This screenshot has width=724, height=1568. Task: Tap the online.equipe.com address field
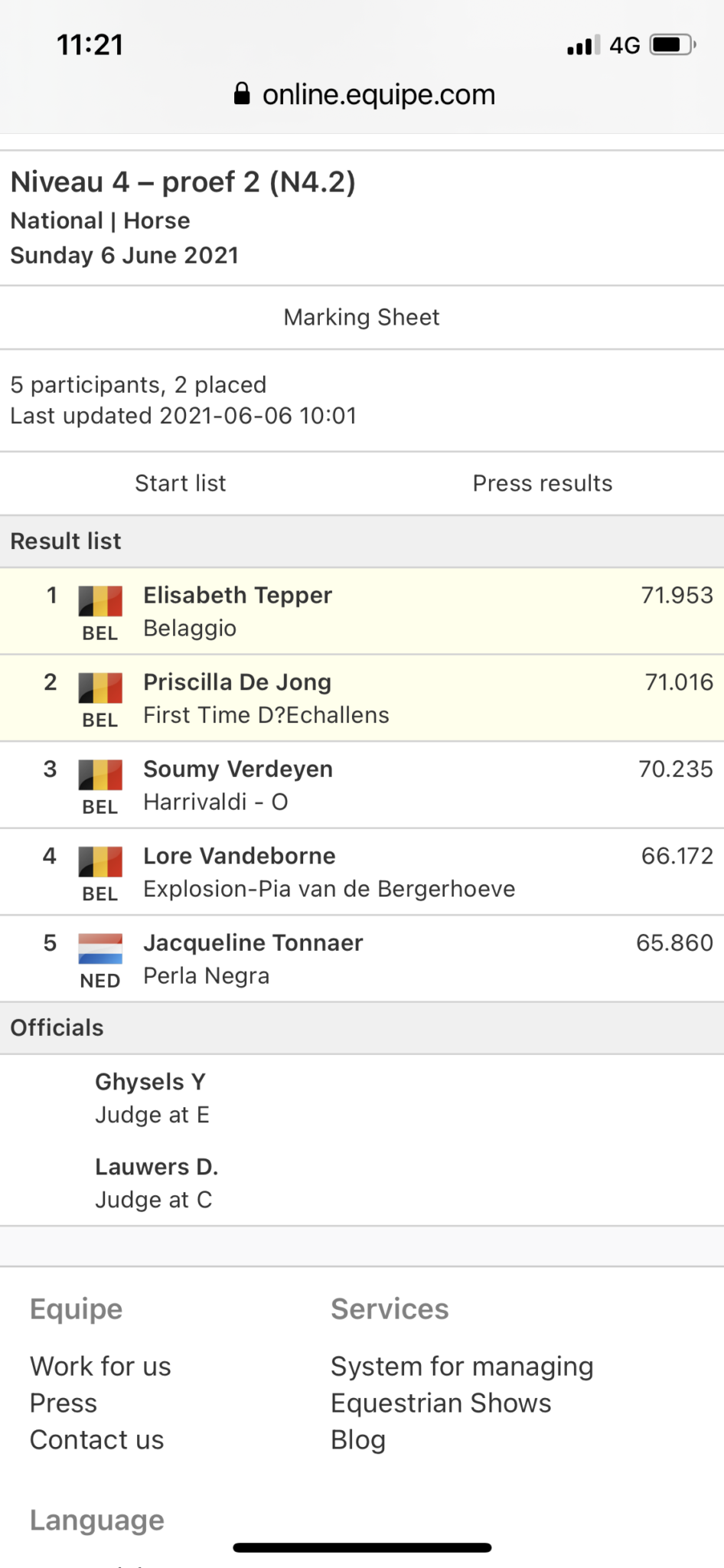pyautogui.click(x=378, y=94)
